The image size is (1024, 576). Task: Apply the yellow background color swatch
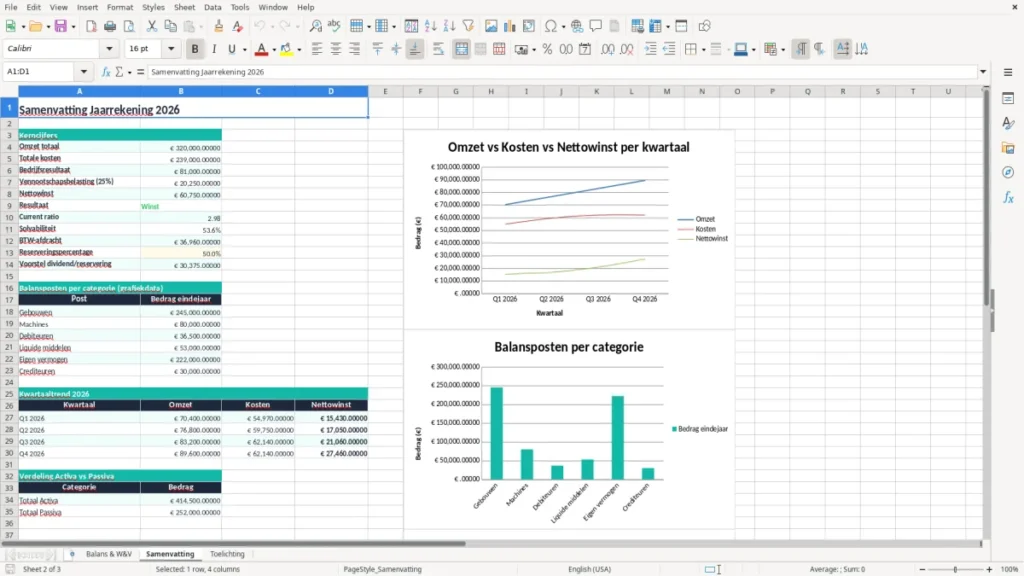click(x=286, y=49)
